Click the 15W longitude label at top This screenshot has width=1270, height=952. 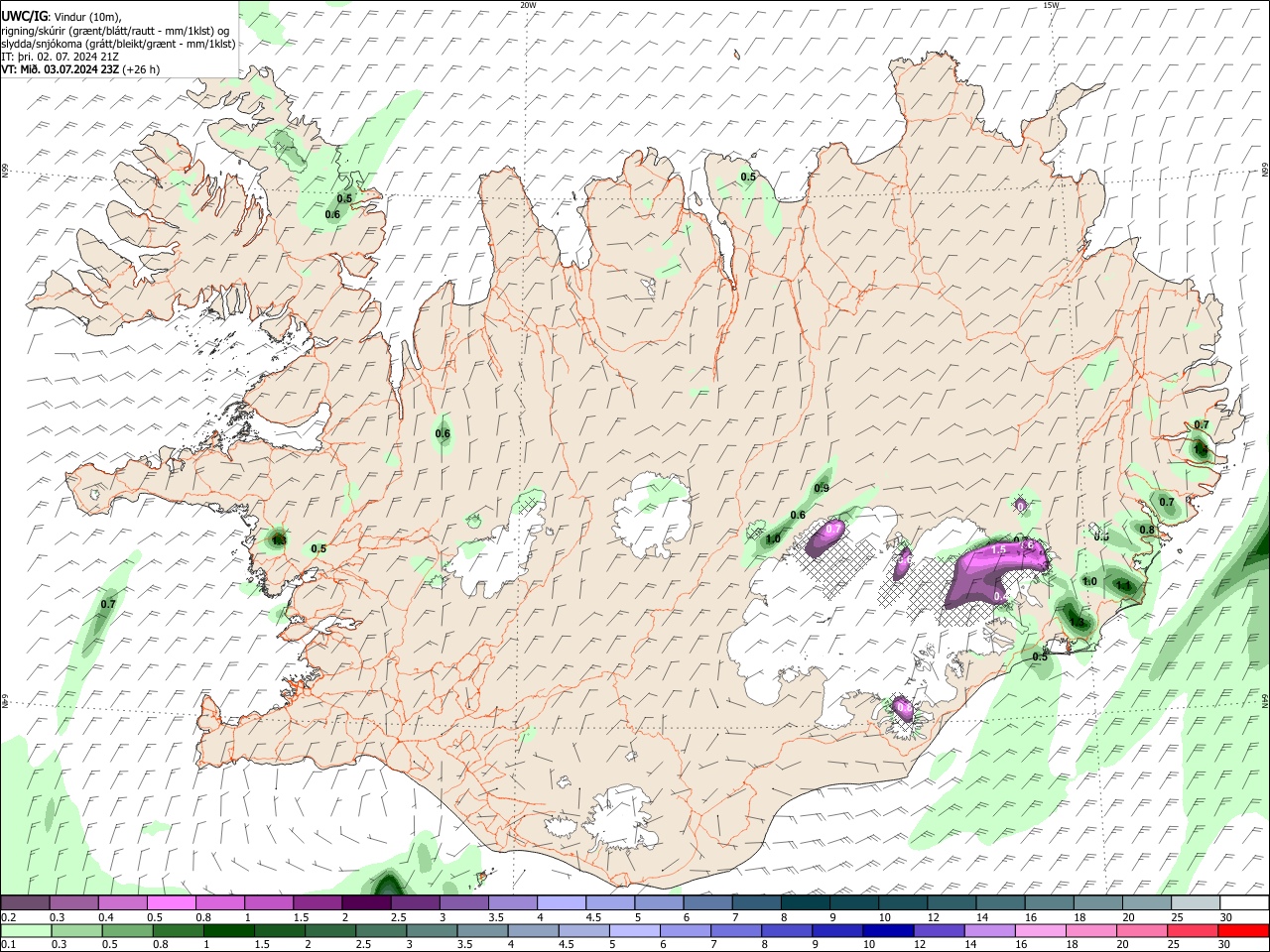pos(1051,5)
